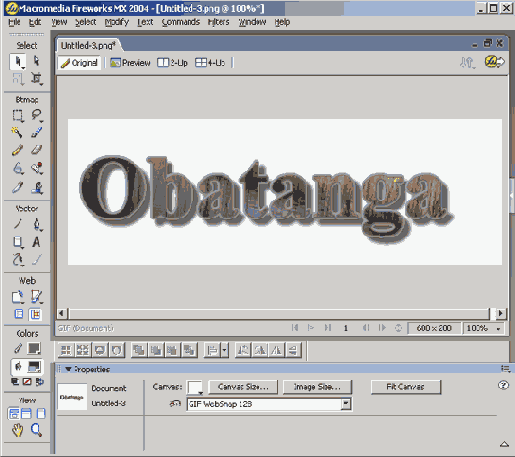The width and height of the screenshot is (515, 457).
Task: Click the Fit Canvas button
Action: pos(406,387)
